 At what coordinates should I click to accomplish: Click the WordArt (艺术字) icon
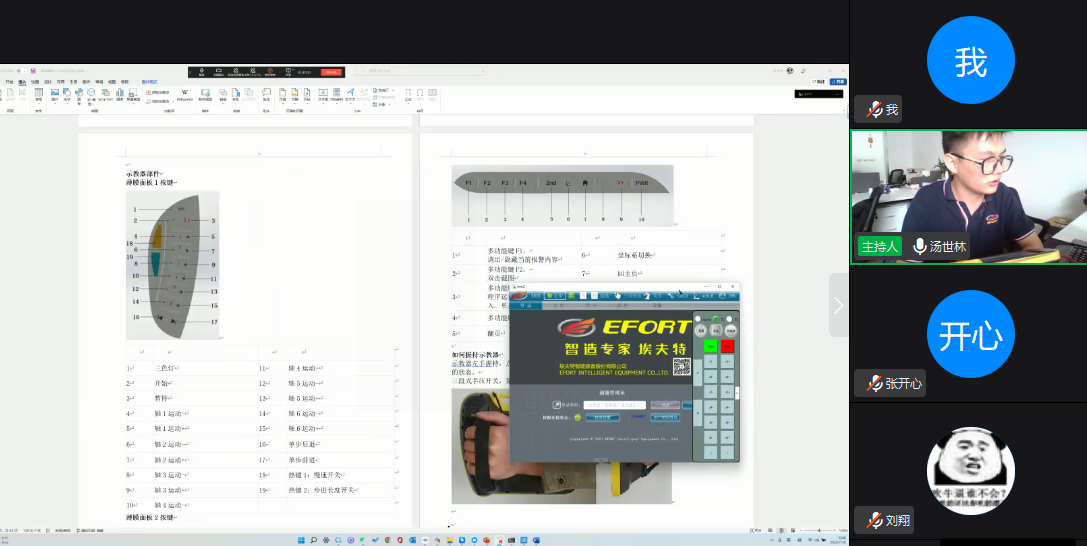point(351,95)
